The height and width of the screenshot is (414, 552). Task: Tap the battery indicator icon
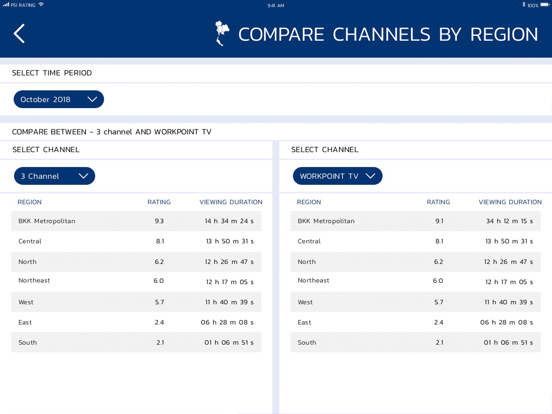[545, 5]
